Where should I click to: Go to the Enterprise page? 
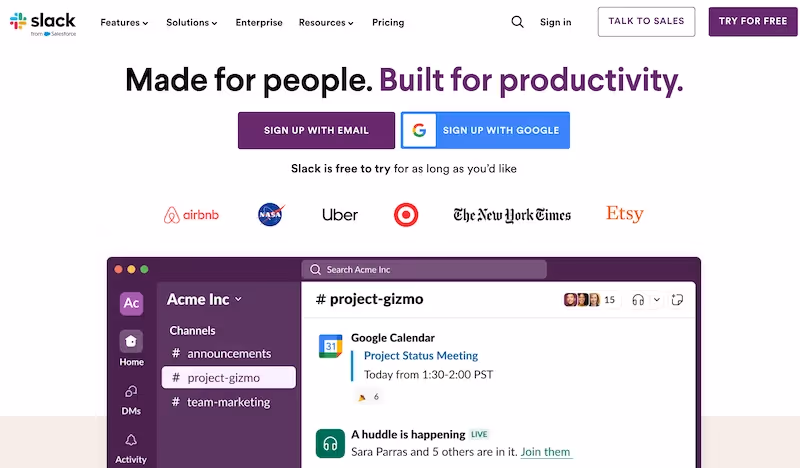[259, 22]
